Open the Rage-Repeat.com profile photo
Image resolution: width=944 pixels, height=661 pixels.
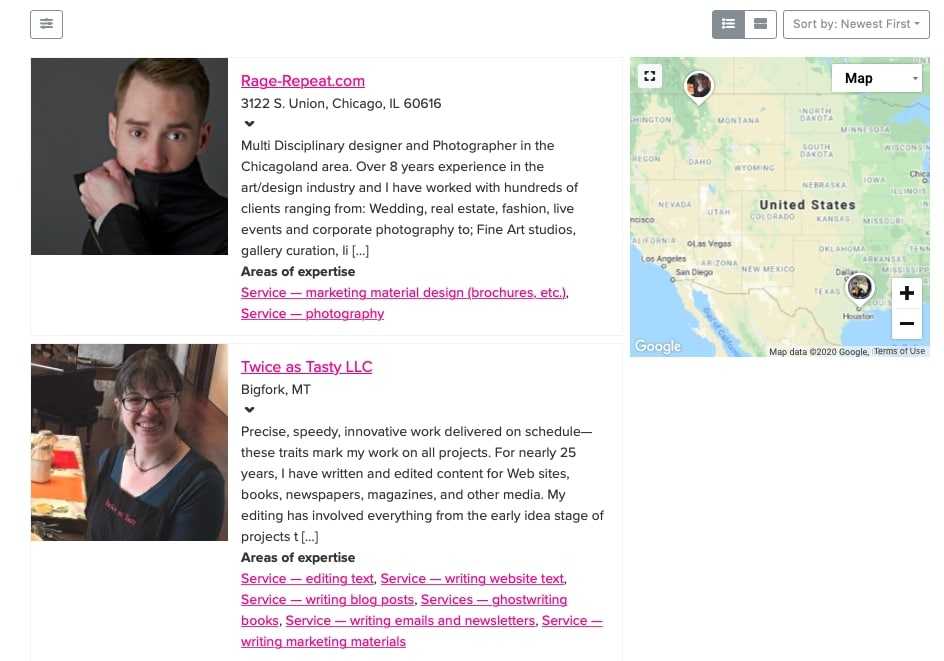129,157
